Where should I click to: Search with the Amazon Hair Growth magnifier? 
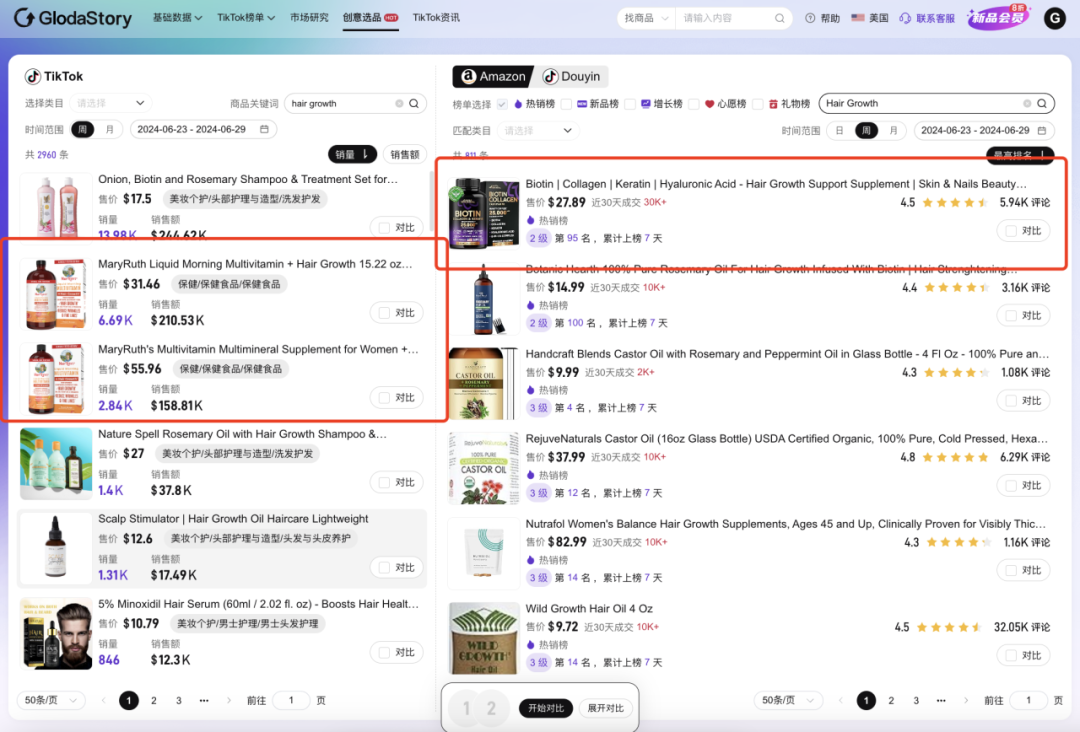click(x=1042, y=103)
